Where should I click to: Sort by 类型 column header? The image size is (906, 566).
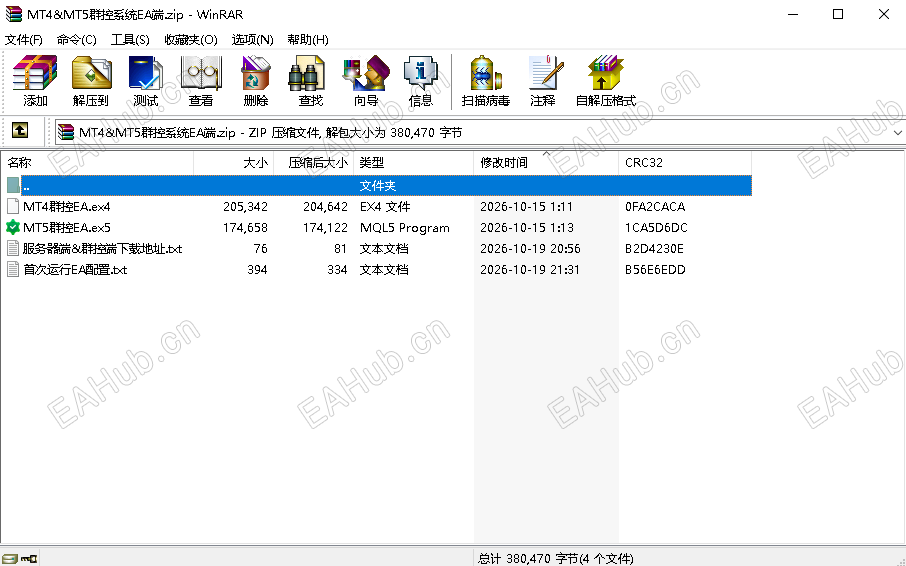coord(413,163)
